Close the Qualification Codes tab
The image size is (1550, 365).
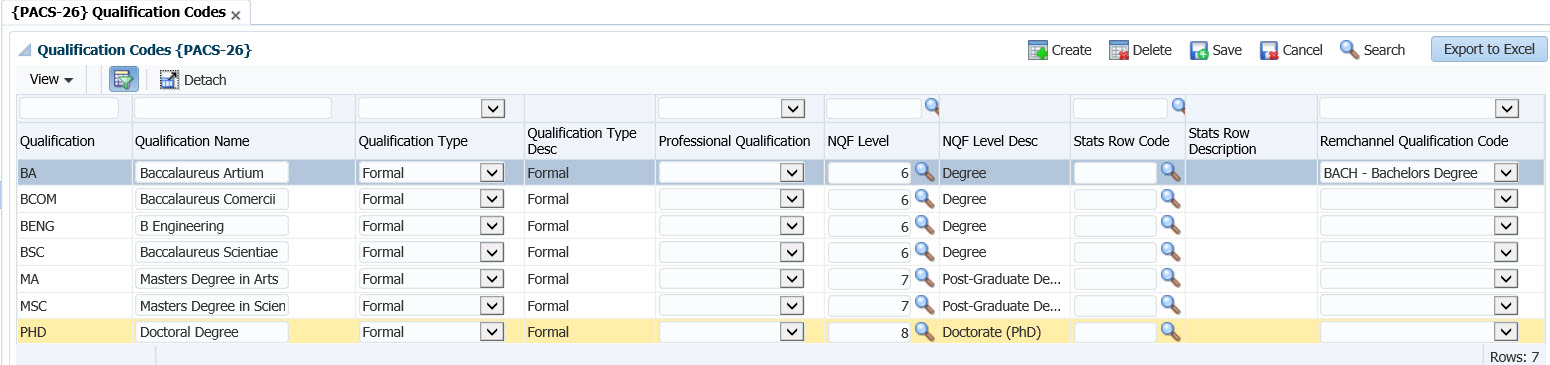235,16
